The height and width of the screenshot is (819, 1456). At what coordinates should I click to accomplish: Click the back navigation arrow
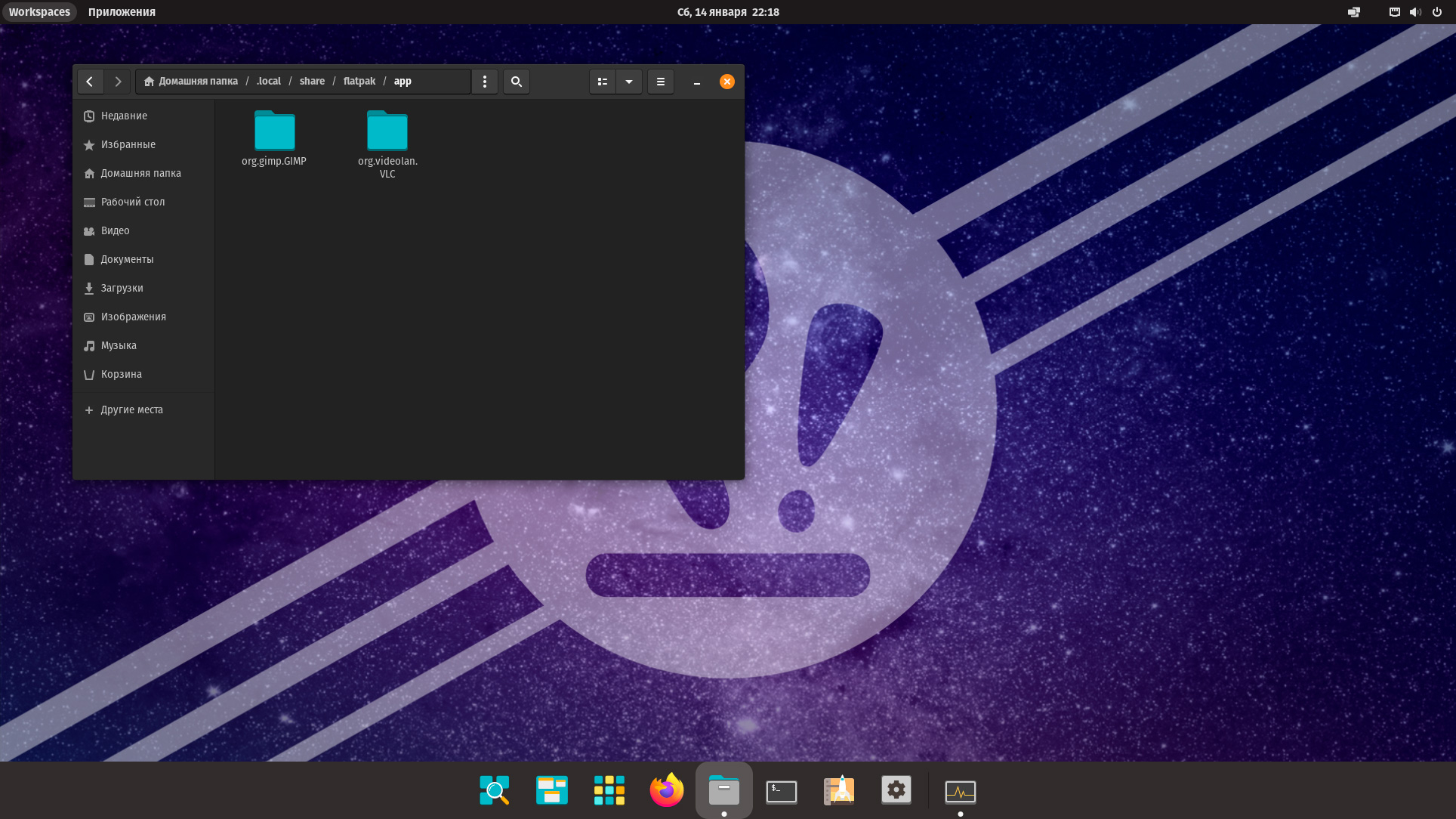pyautogui.click(x=90, y=82)
